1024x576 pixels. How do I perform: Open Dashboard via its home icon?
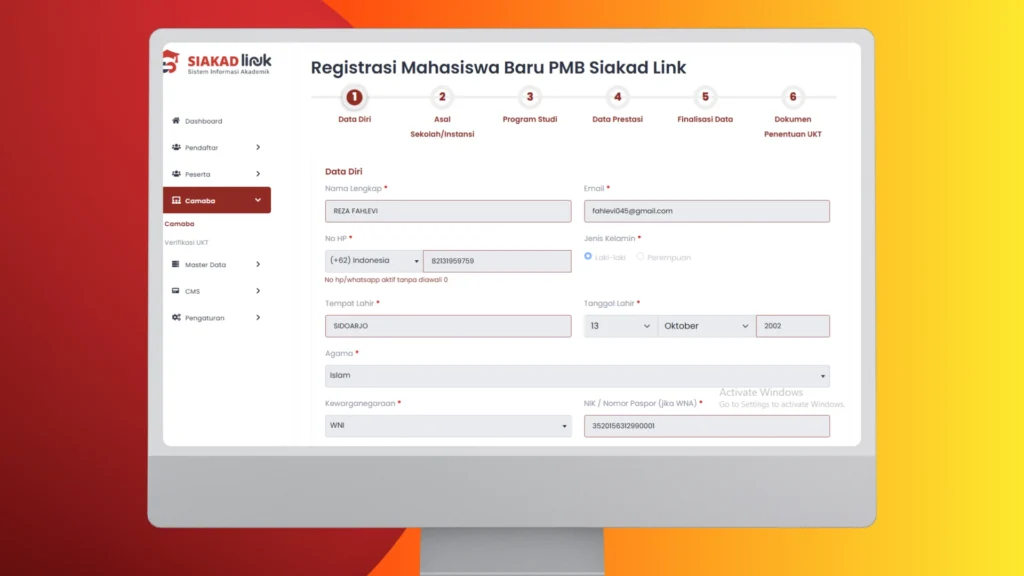coord(176,121)
